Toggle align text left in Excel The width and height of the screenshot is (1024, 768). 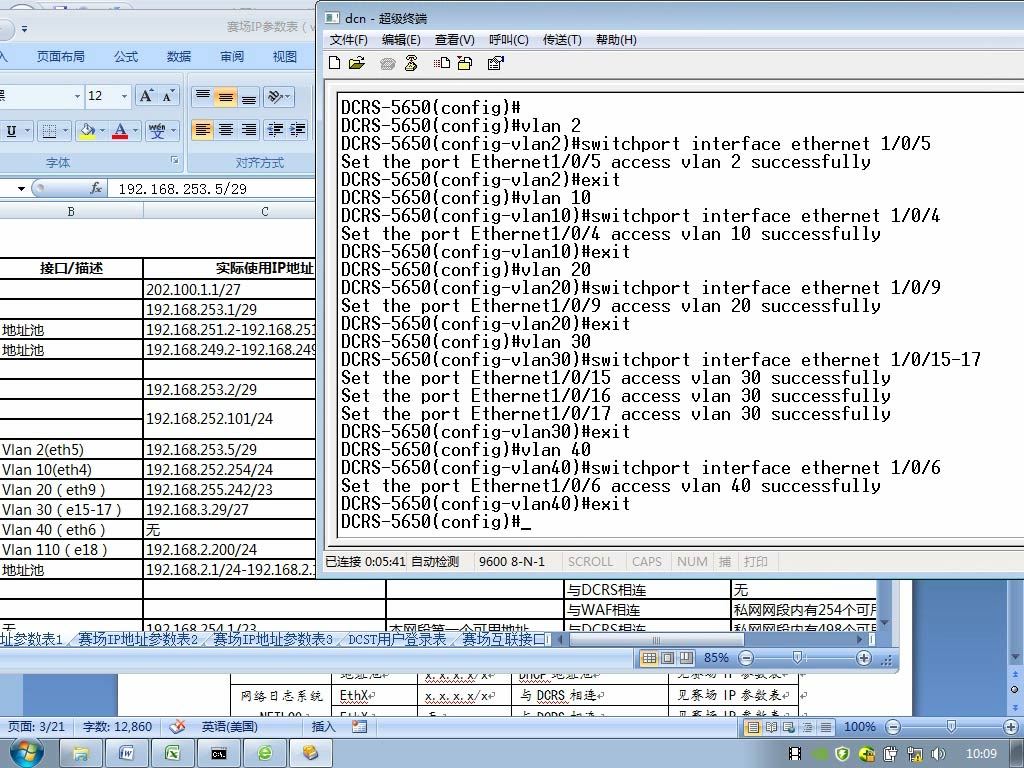click(202, 129)
